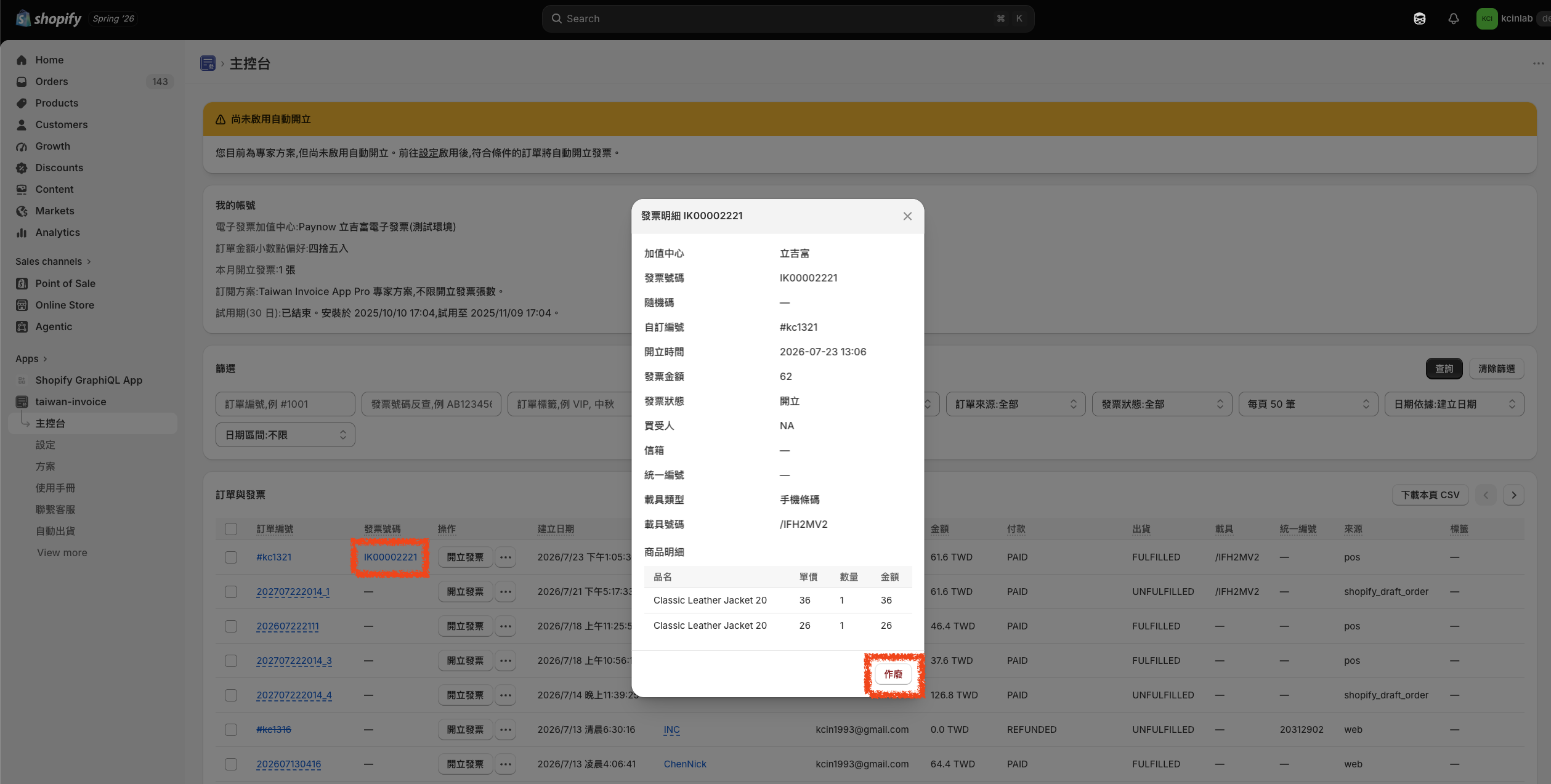
Task: Click the Online Store icon
Action: pos(22,305)
